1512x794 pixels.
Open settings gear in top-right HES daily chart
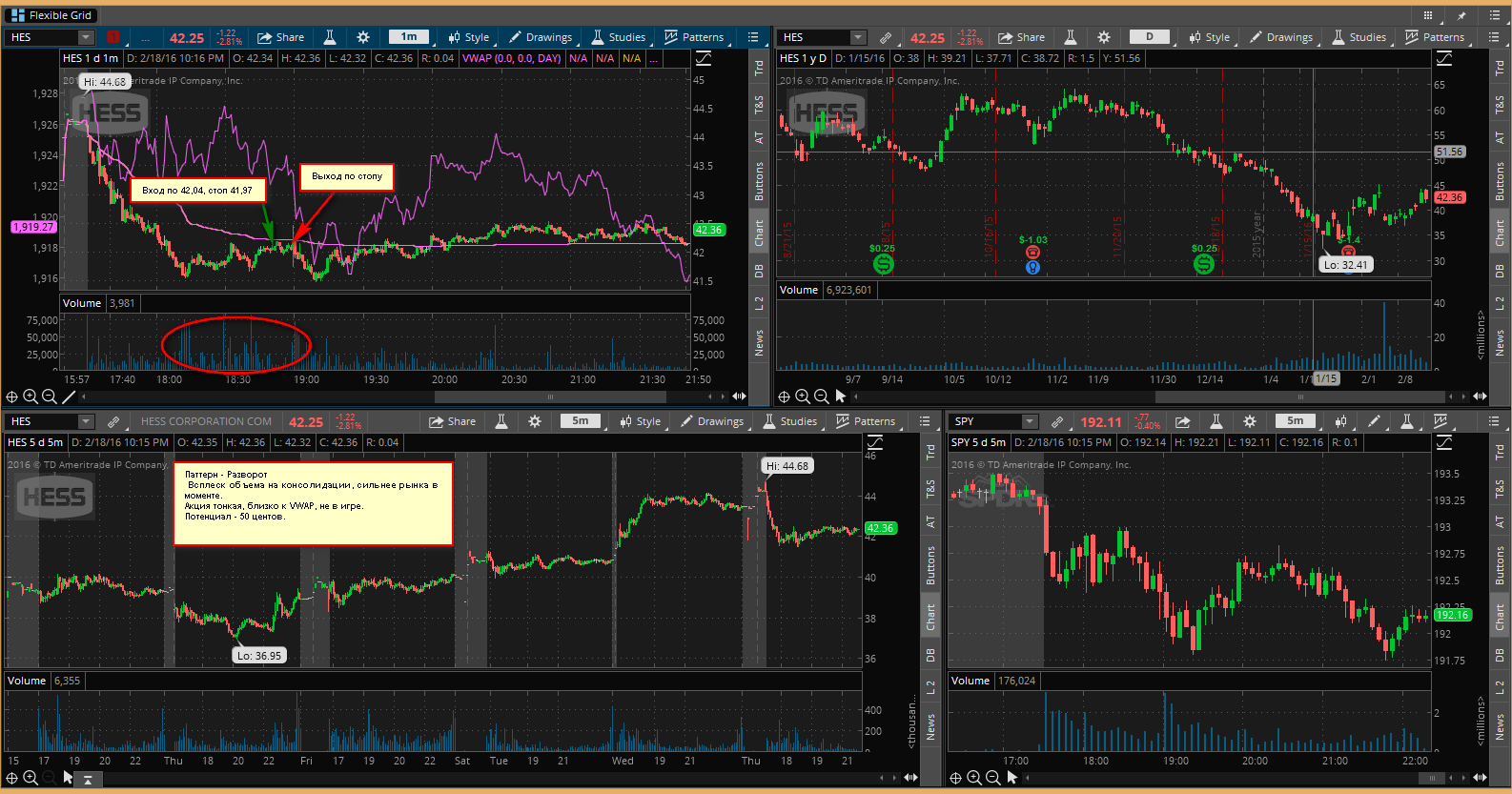click(1104, 37)
